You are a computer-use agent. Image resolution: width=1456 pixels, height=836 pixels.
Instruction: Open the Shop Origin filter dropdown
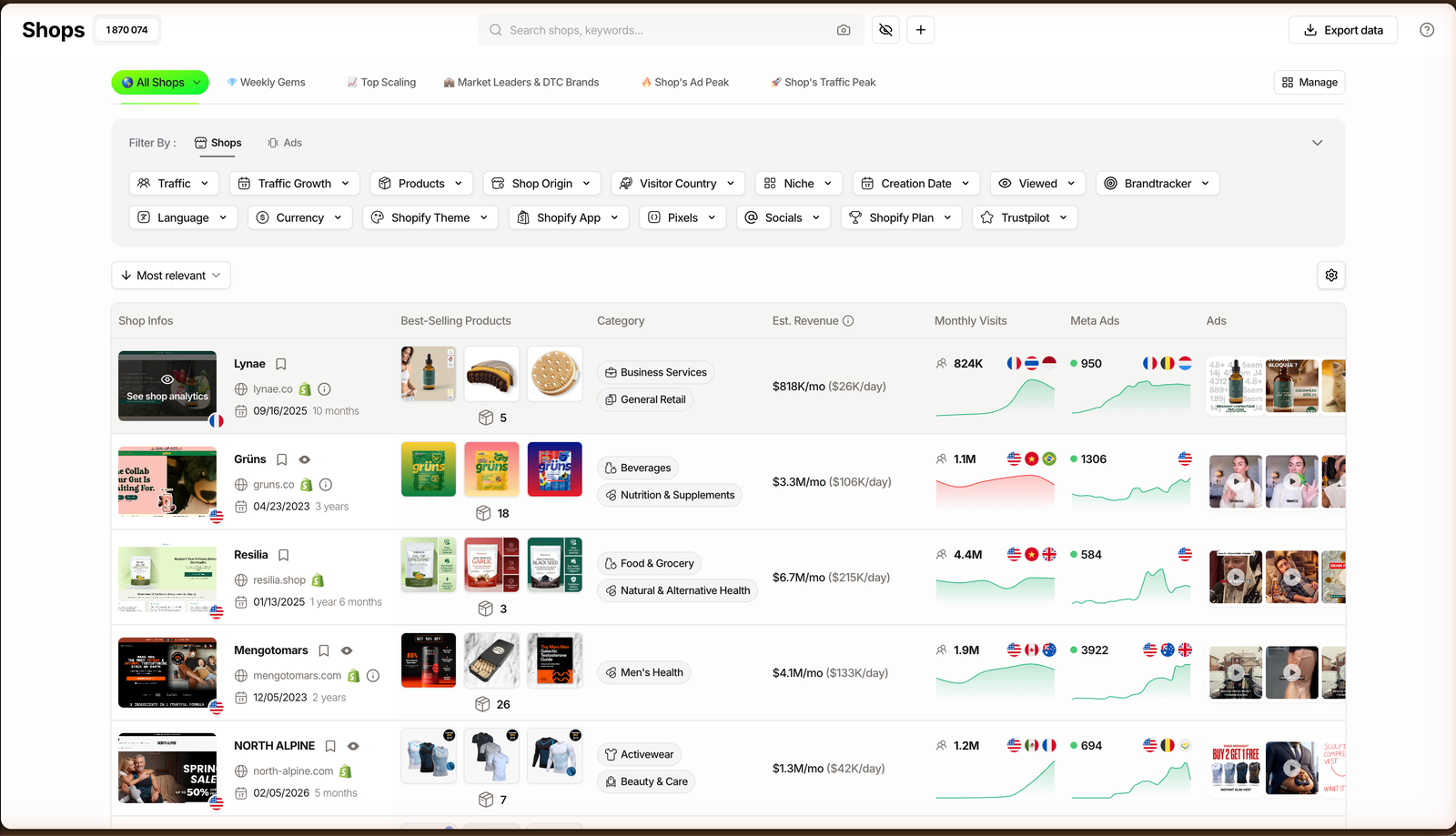click(542, 183)
